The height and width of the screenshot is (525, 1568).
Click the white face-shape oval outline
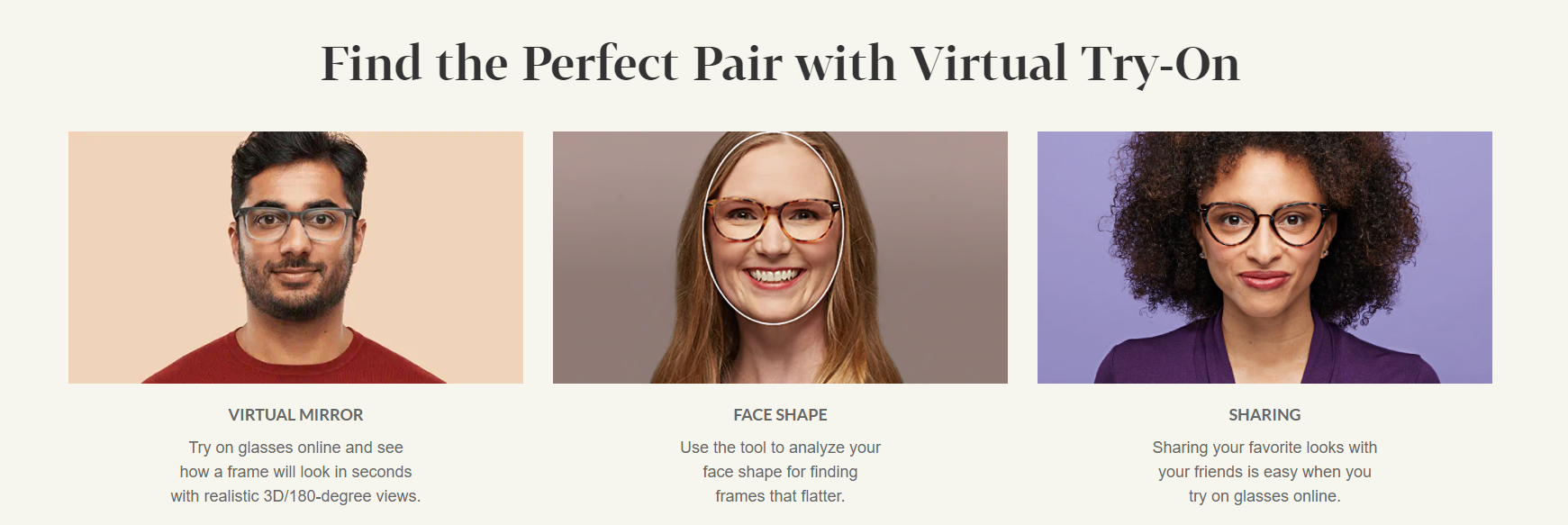tap(773, 228)
